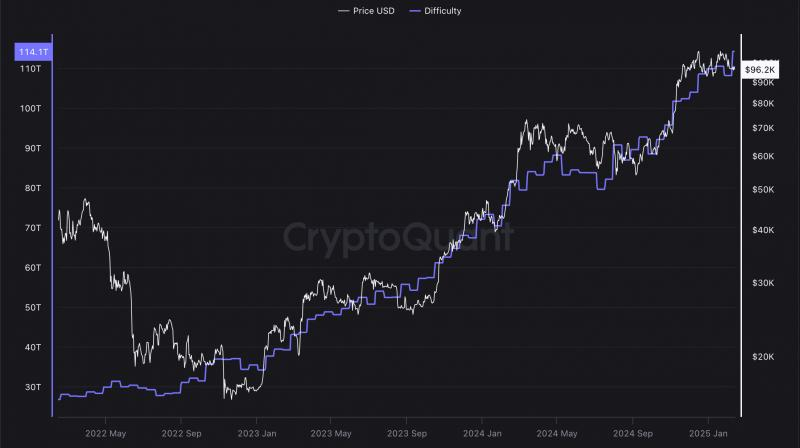Click the purple Difficulty legend line marker
This screenshot has height=448, width=800.
point(415,11)
